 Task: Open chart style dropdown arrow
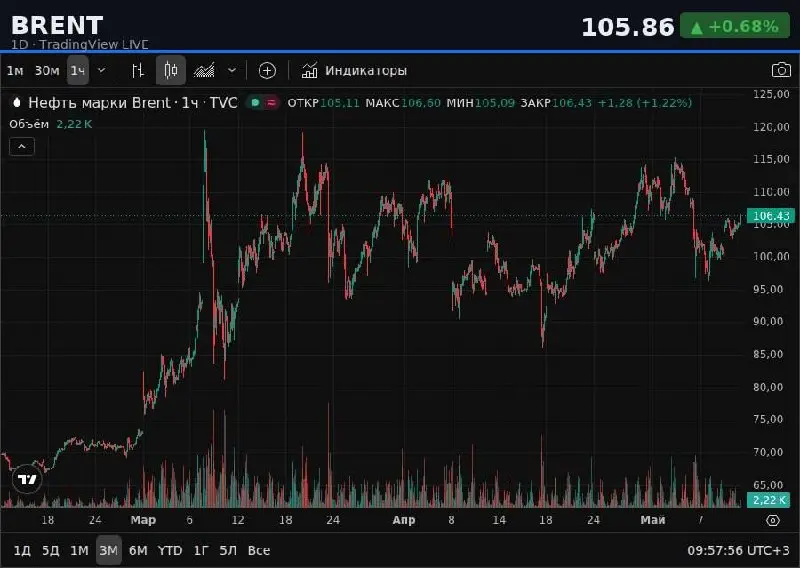pos(232,70)
